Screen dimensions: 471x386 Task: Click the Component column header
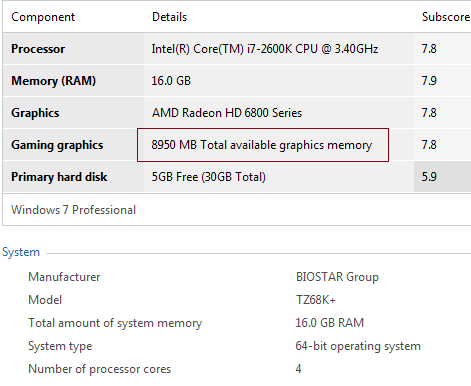43,17
